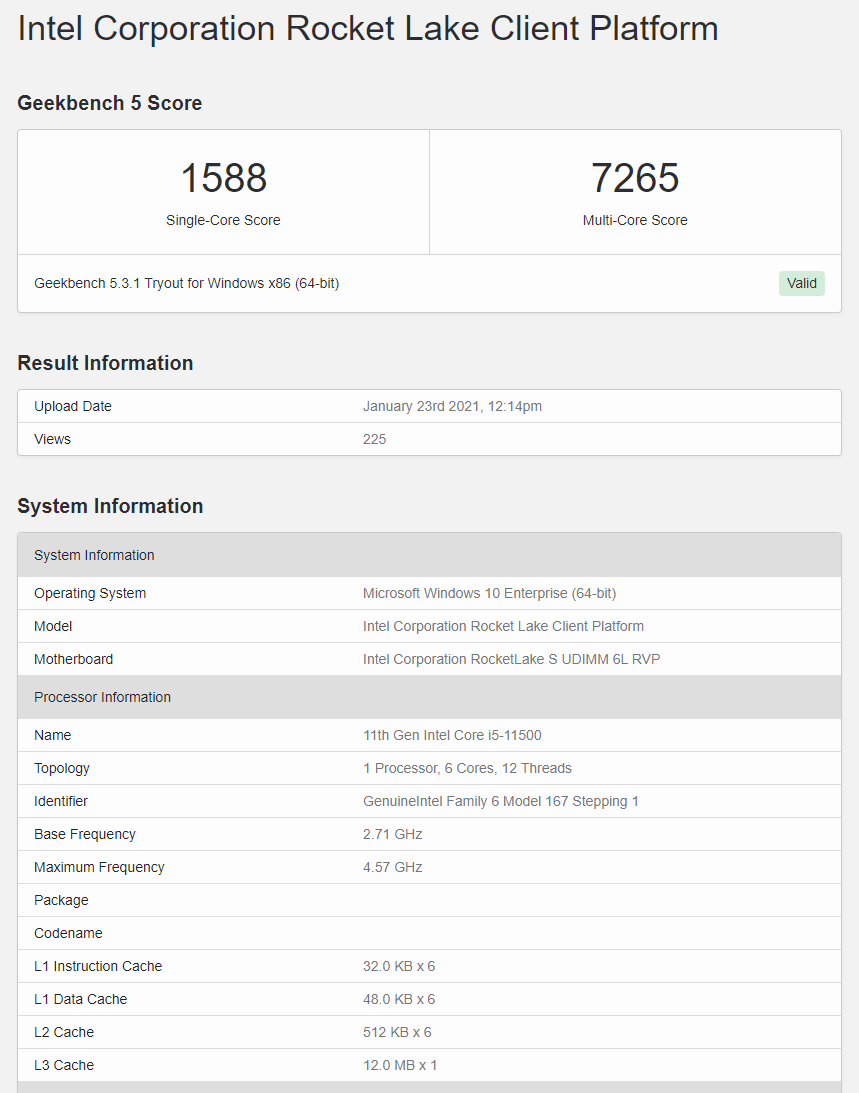Select the page title heading text

(368, 28)
